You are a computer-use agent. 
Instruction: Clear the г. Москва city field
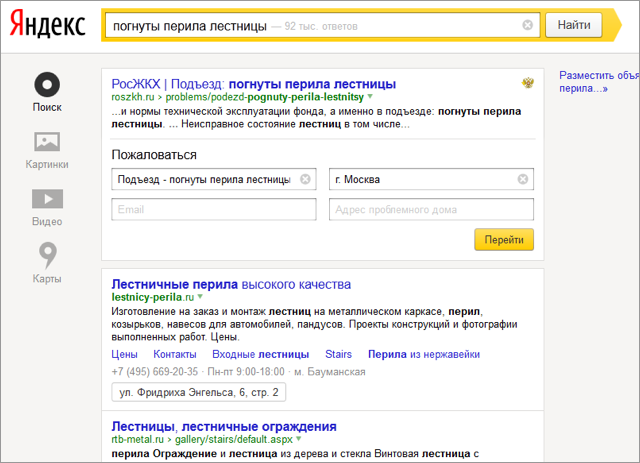[x=522, y=180]
